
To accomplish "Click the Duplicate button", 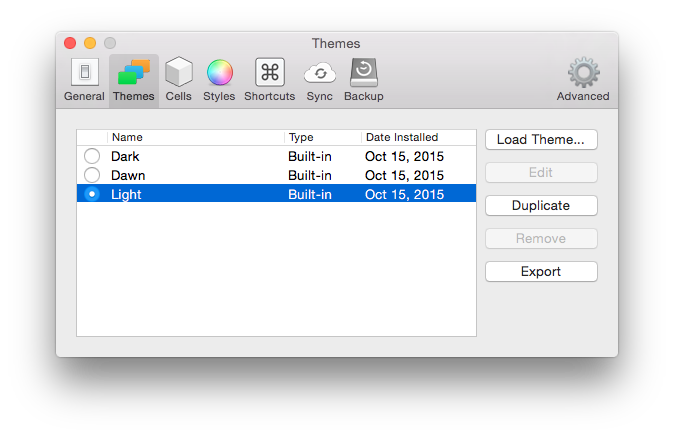I will tap(541, 205).
